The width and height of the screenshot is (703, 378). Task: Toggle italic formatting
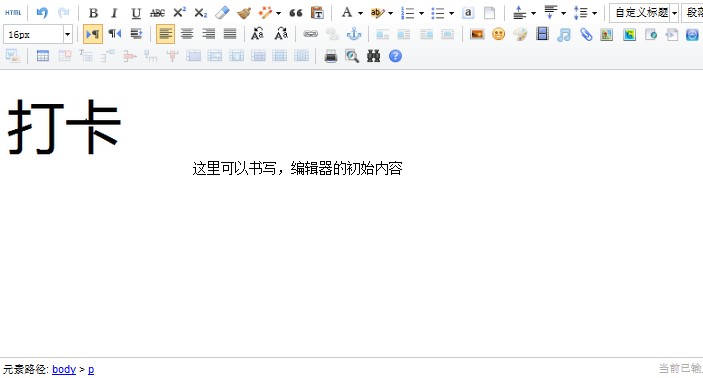114,13
